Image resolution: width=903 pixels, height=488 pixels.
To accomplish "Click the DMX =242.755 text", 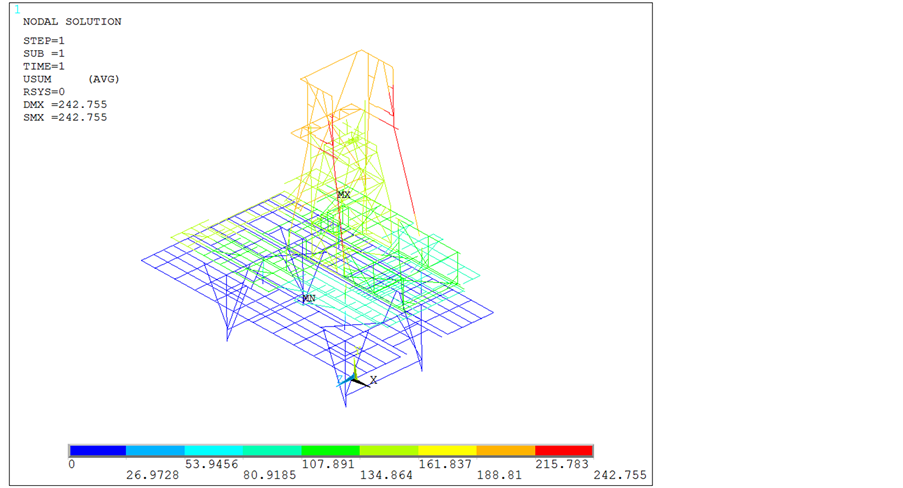I will [65, 104].
